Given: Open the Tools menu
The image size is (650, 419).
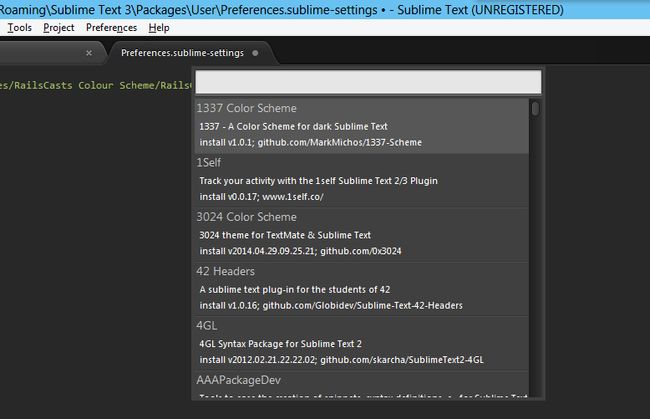Looking at the screenshot, I should [x=19, y=27].
